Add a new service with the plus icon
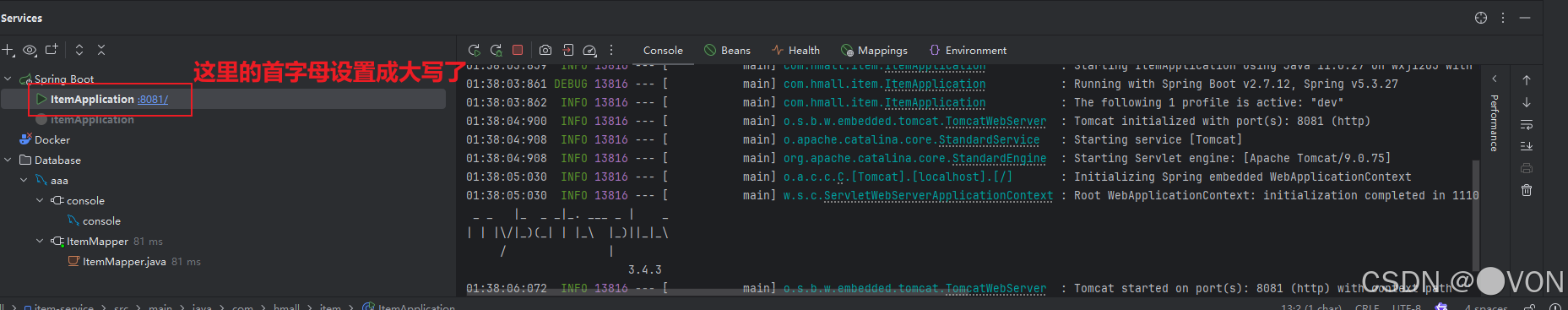The width and height of the screenshot is (1568, 310). click(x=8, y=51)
